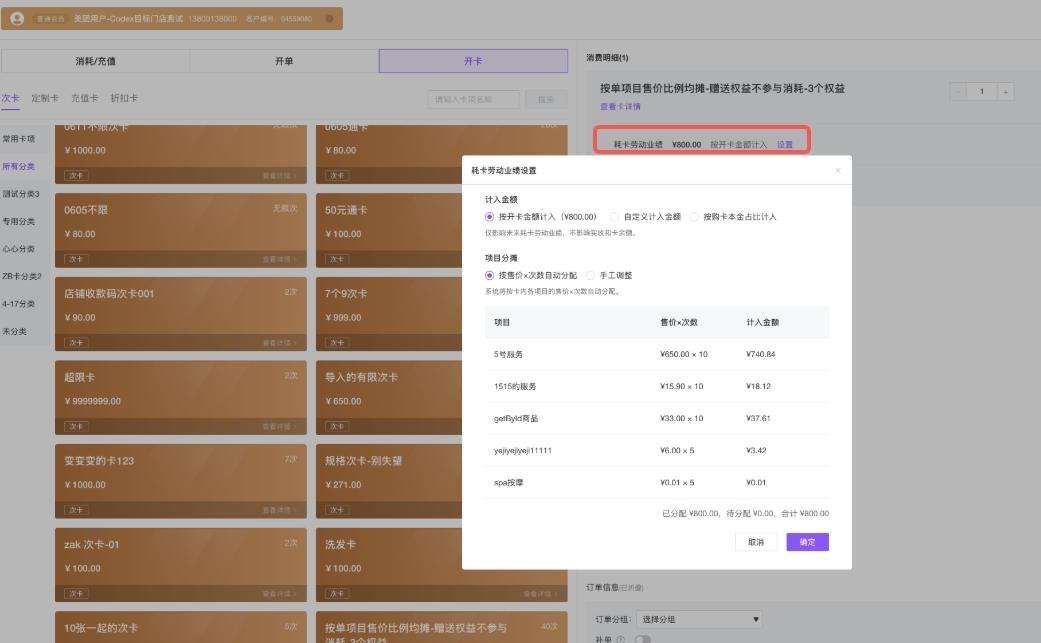
Task: Open the 查看卡详情 link
Action: (x=620, y=106)
